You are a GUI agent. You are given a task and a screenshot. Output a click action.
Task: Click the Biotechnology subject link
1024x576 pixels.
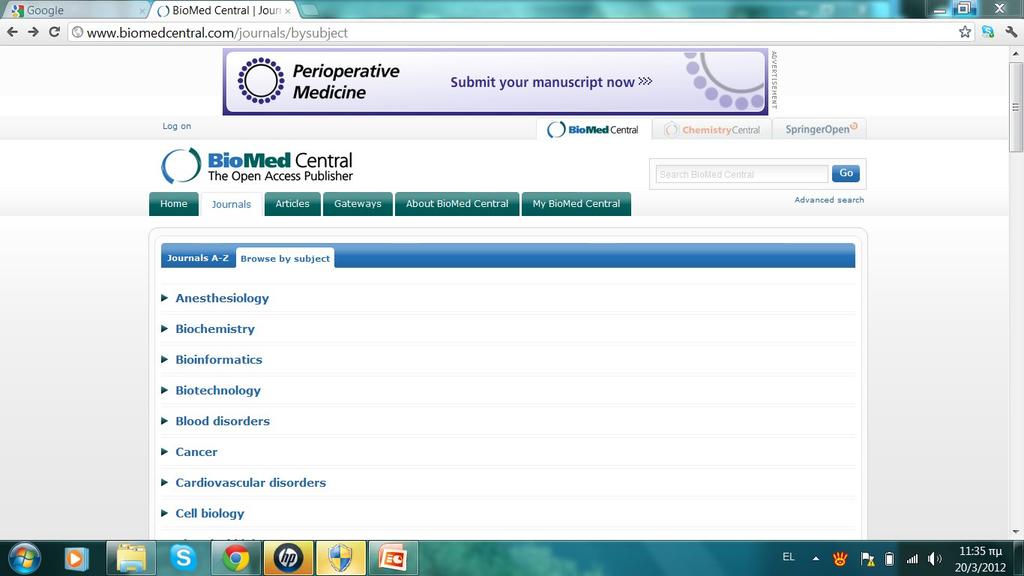pyautogui.click(x=218, y=391)
